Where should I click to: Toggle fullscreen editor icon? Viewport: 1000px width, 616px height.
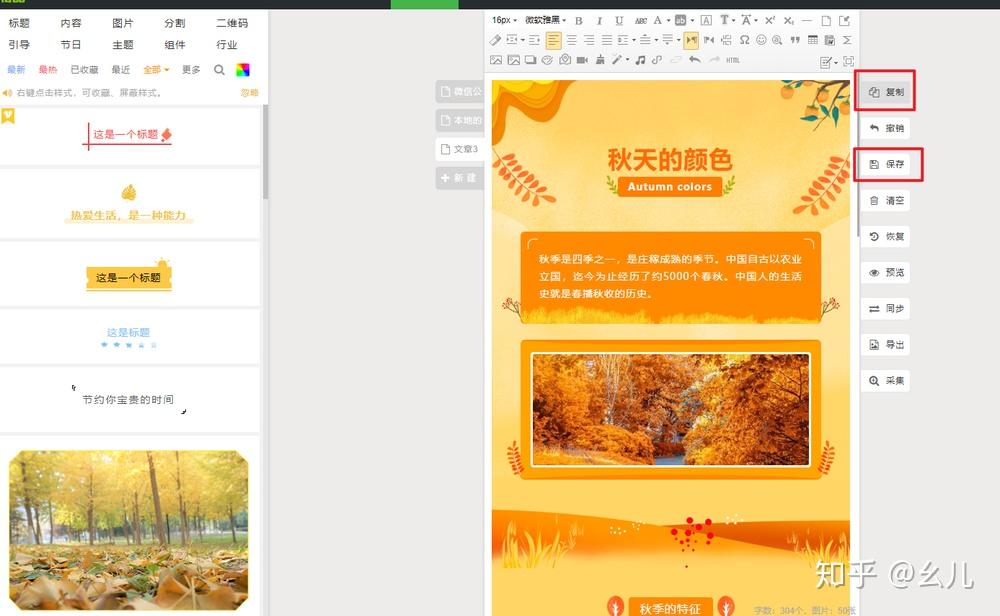(848, 61)
